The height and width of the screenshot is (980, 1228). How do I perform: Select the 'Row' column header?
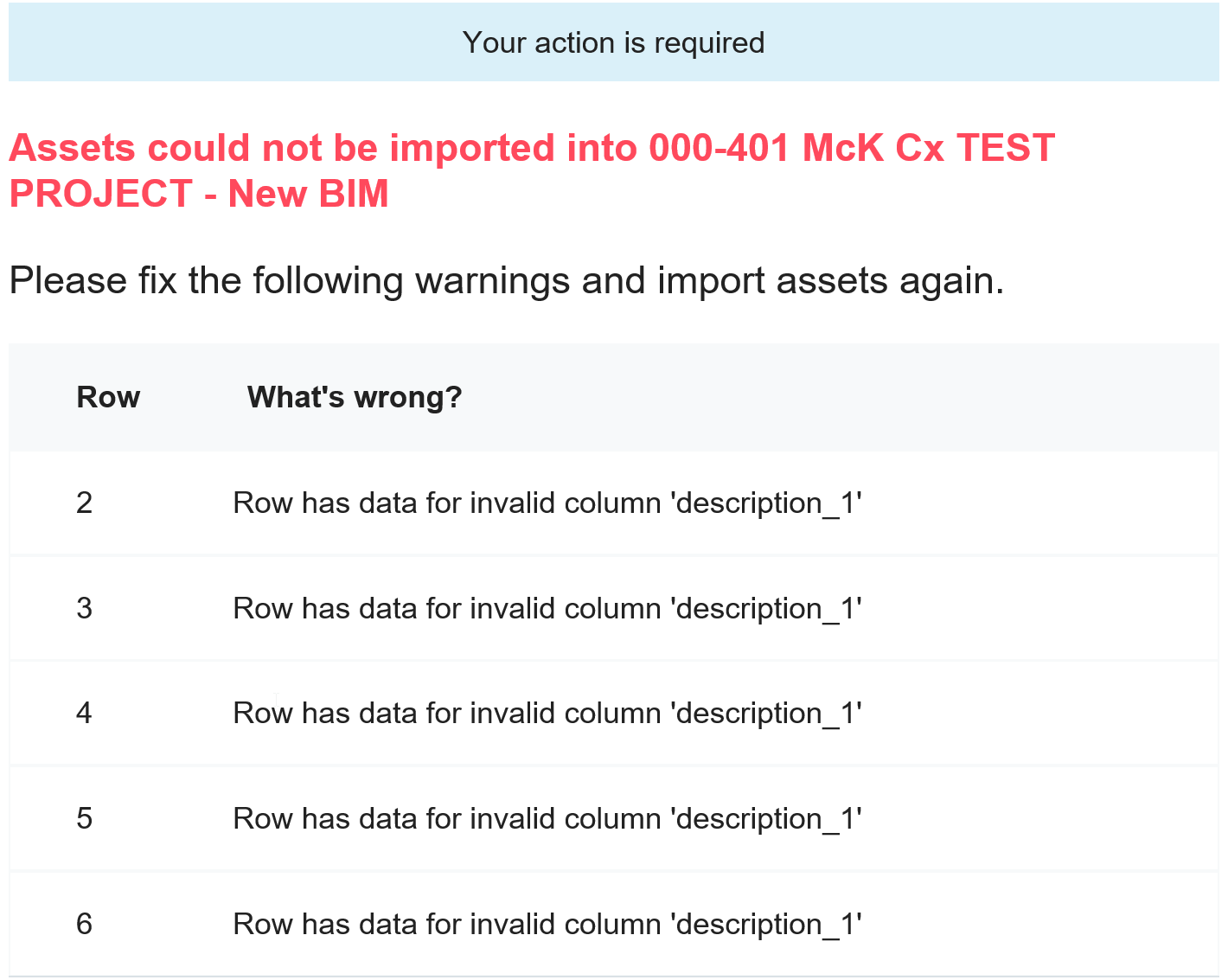(108, 397)
